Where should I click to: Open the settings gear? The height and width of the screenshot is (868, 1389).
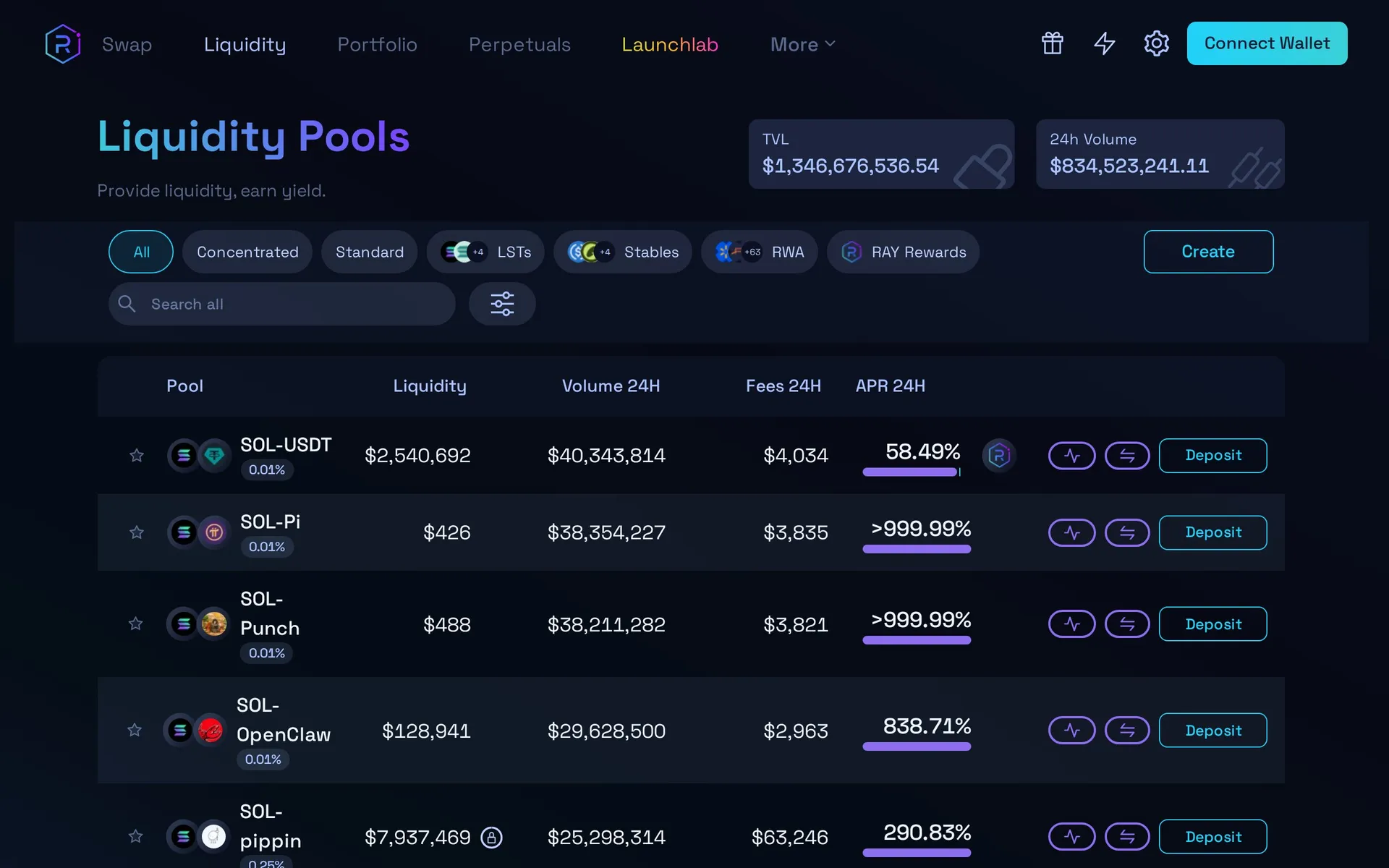point(1156,43)
